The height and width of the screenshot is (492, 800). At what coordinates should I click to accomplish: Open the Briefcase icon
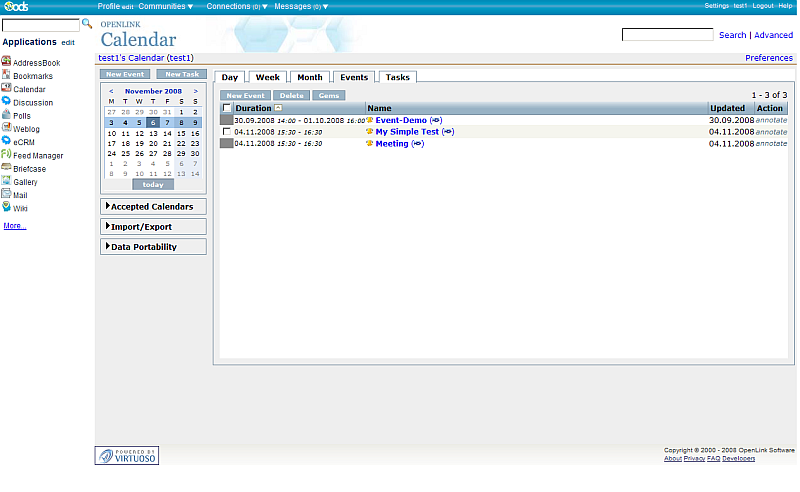pos(6,168)
